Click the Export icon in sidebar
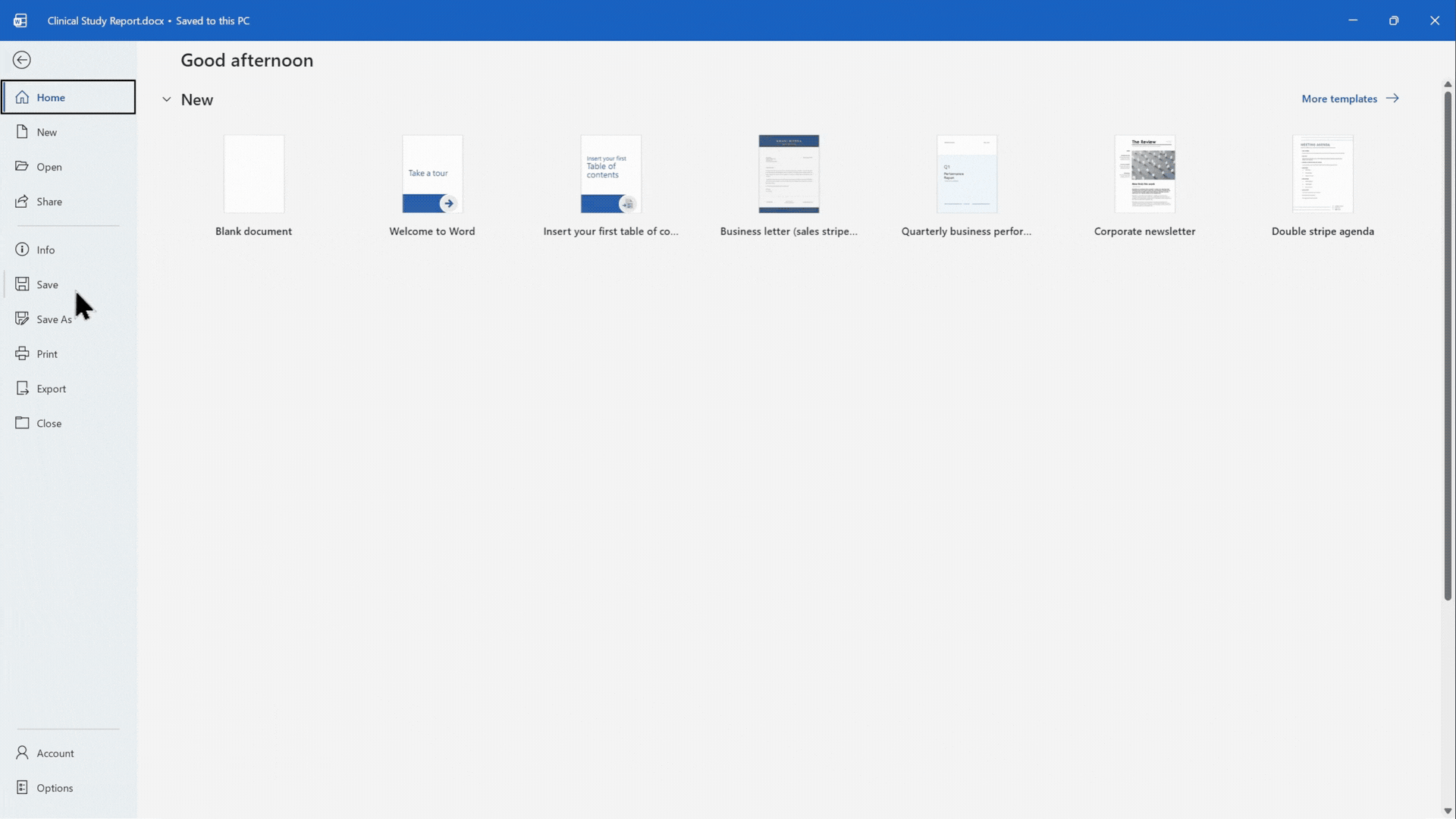Viewport: 1456px width, 819px height. (23, 388)
